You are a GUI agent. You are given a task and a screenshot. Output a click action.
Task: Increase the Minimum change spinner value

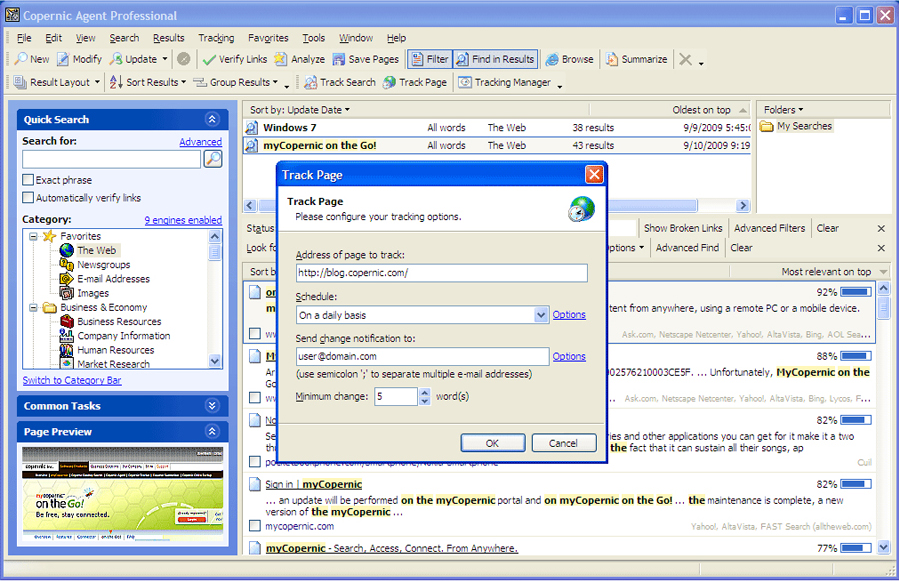click(424, 392)
